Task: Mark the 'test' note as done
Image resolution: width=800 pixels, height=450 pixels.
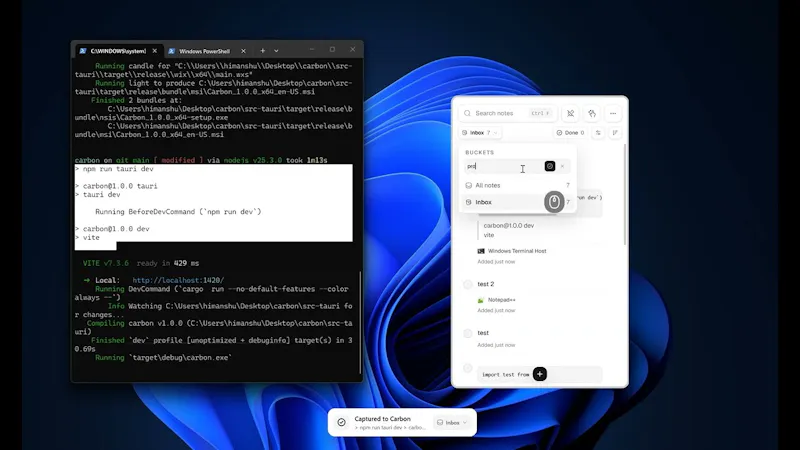Action: coord(468,333)
